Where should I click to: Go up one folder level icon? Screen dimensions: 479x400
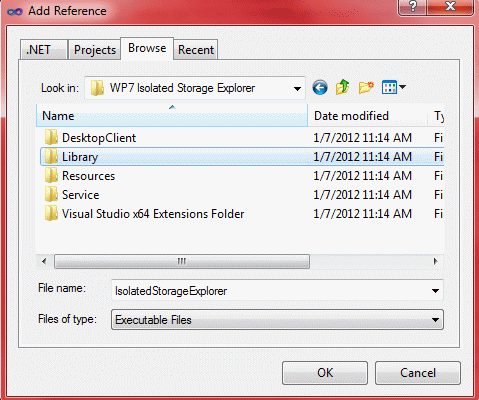click(x=343, y=87)
